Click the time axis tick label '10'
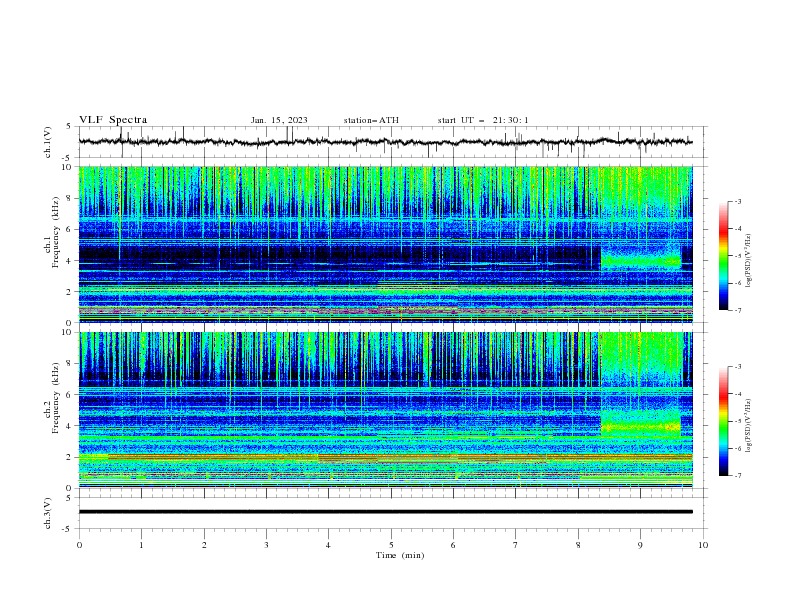 pos(703,545)
